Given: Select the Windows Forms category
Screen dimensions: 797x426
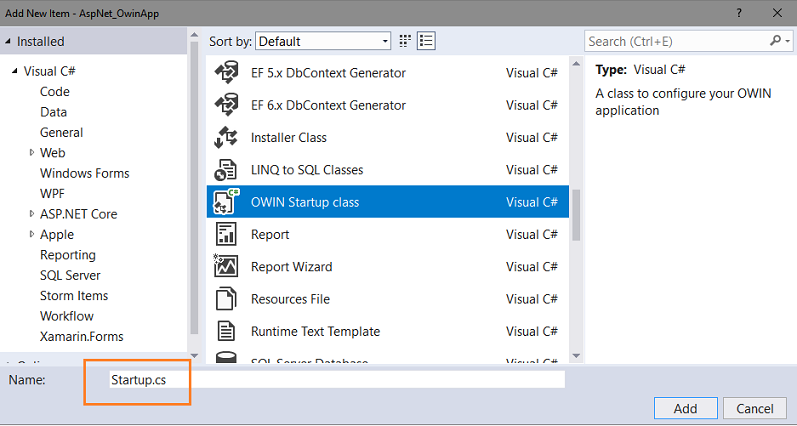Looking at the screenshot, I should [84, 173].
